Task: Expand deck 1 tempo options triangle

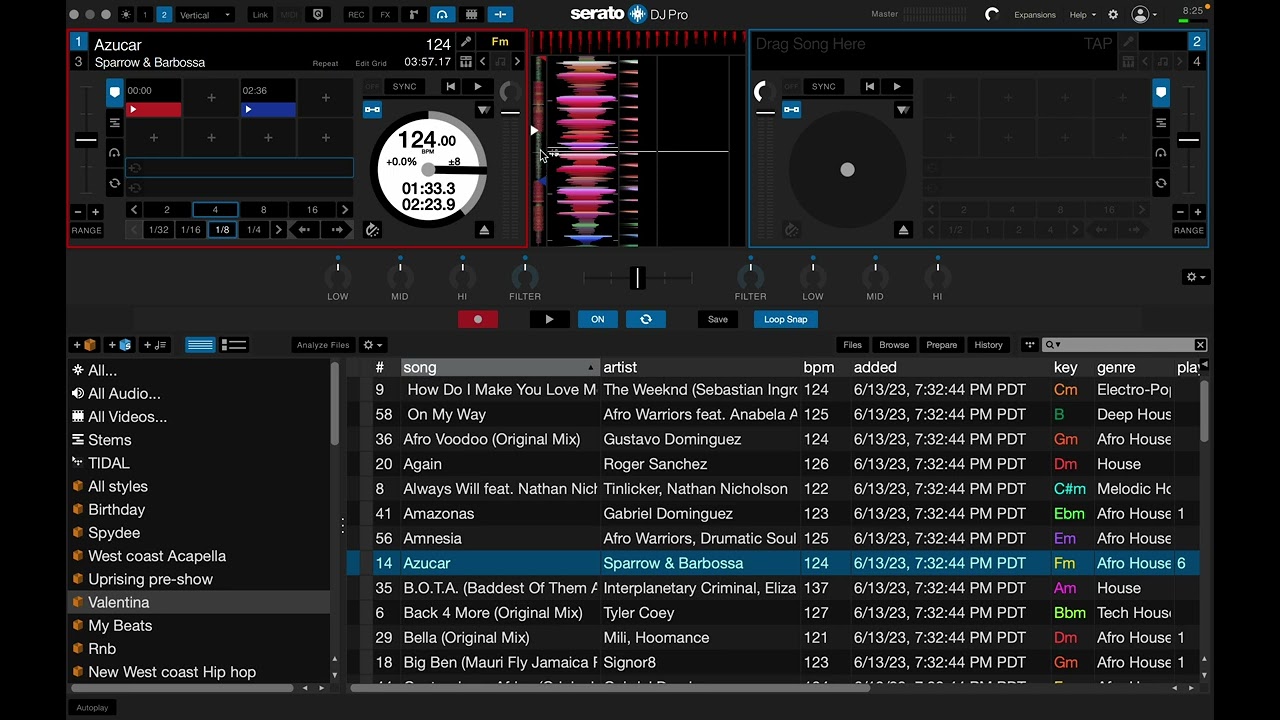Action: pyautogui.click(x=484, y=110)
